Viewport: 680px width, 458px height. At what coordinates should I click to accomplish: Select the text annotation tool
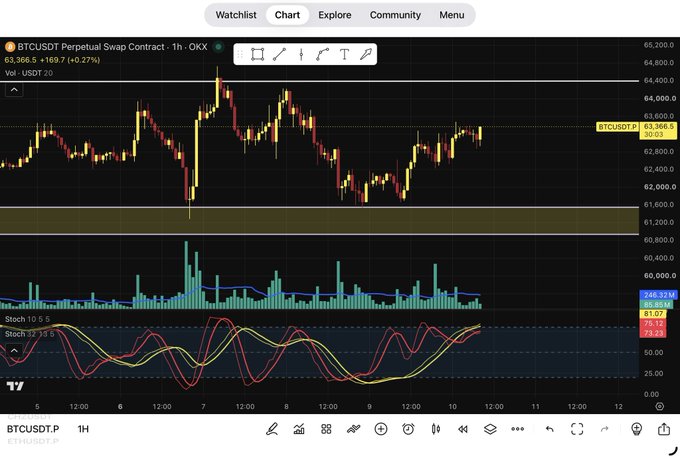(344, 54)
